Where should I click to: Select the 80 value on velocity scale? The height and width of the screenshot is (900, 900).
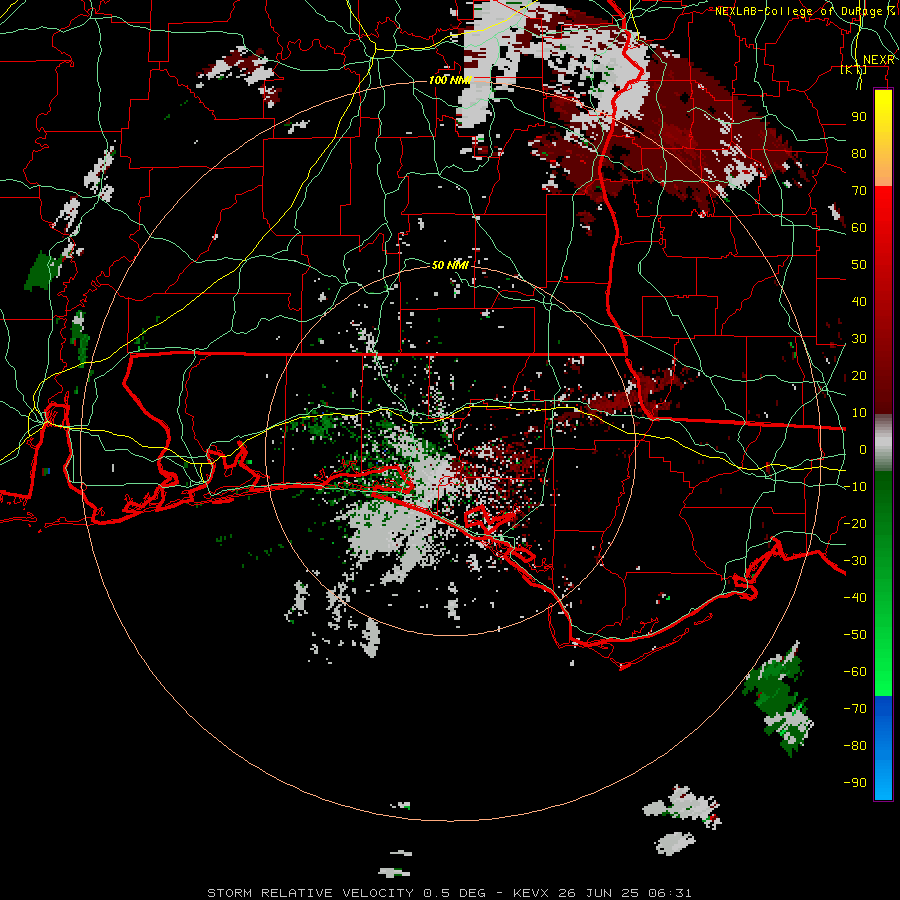tap(859, 154)
